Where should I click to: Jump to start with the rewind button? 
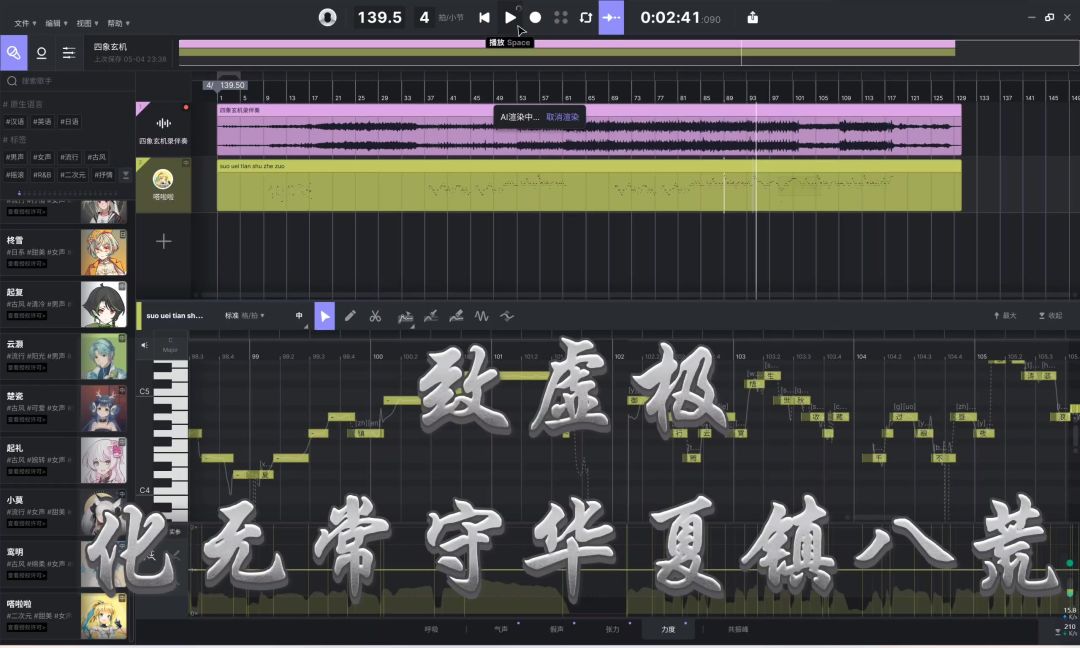point(484,17)
